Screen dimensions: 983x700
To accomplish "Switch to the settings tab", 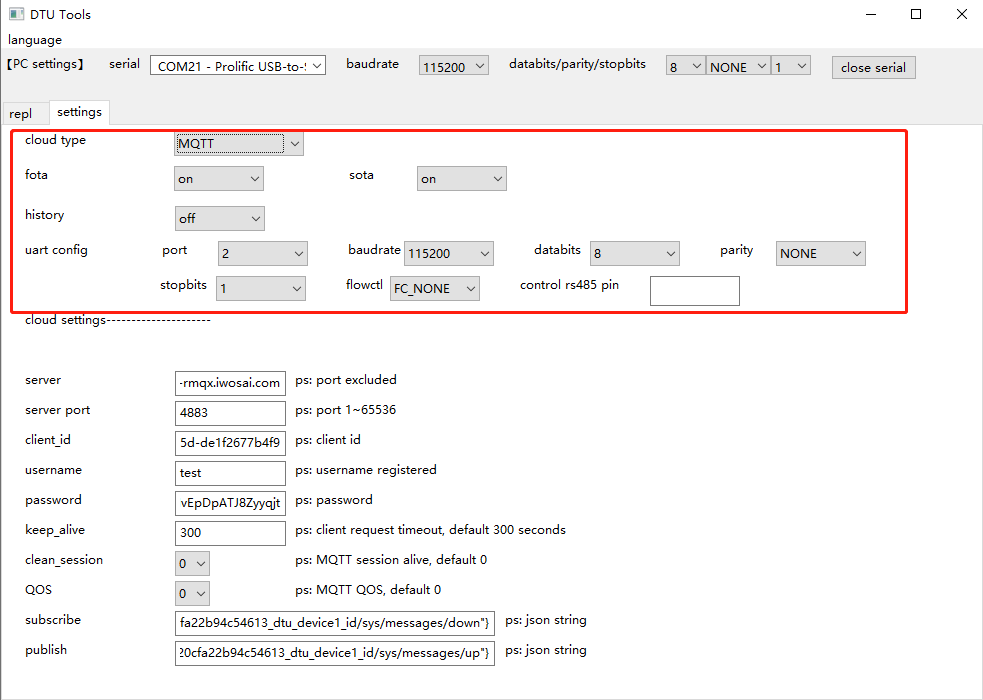I will pos(79,112).
